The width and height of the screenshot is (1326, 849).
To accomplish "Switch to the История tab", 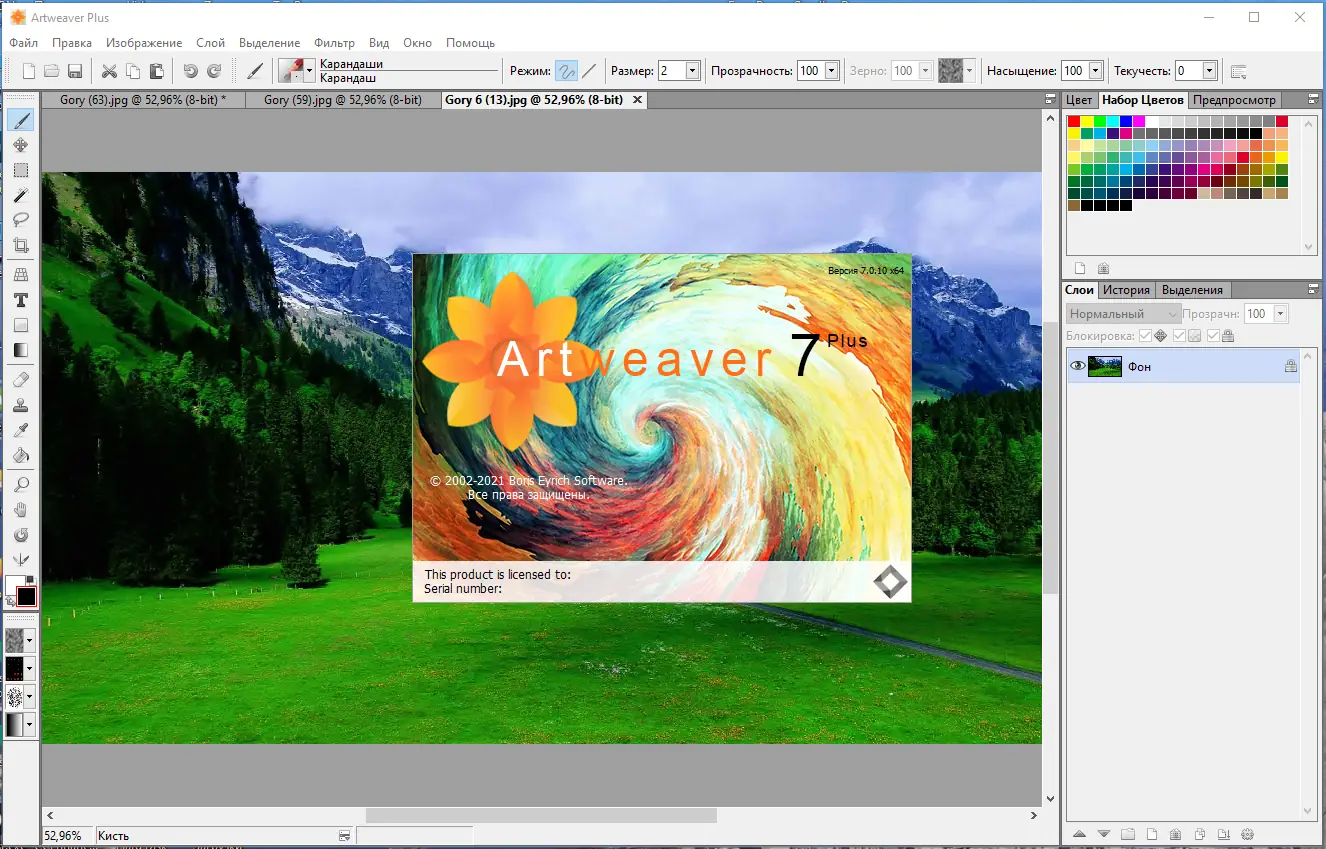I will (1126, 289).
